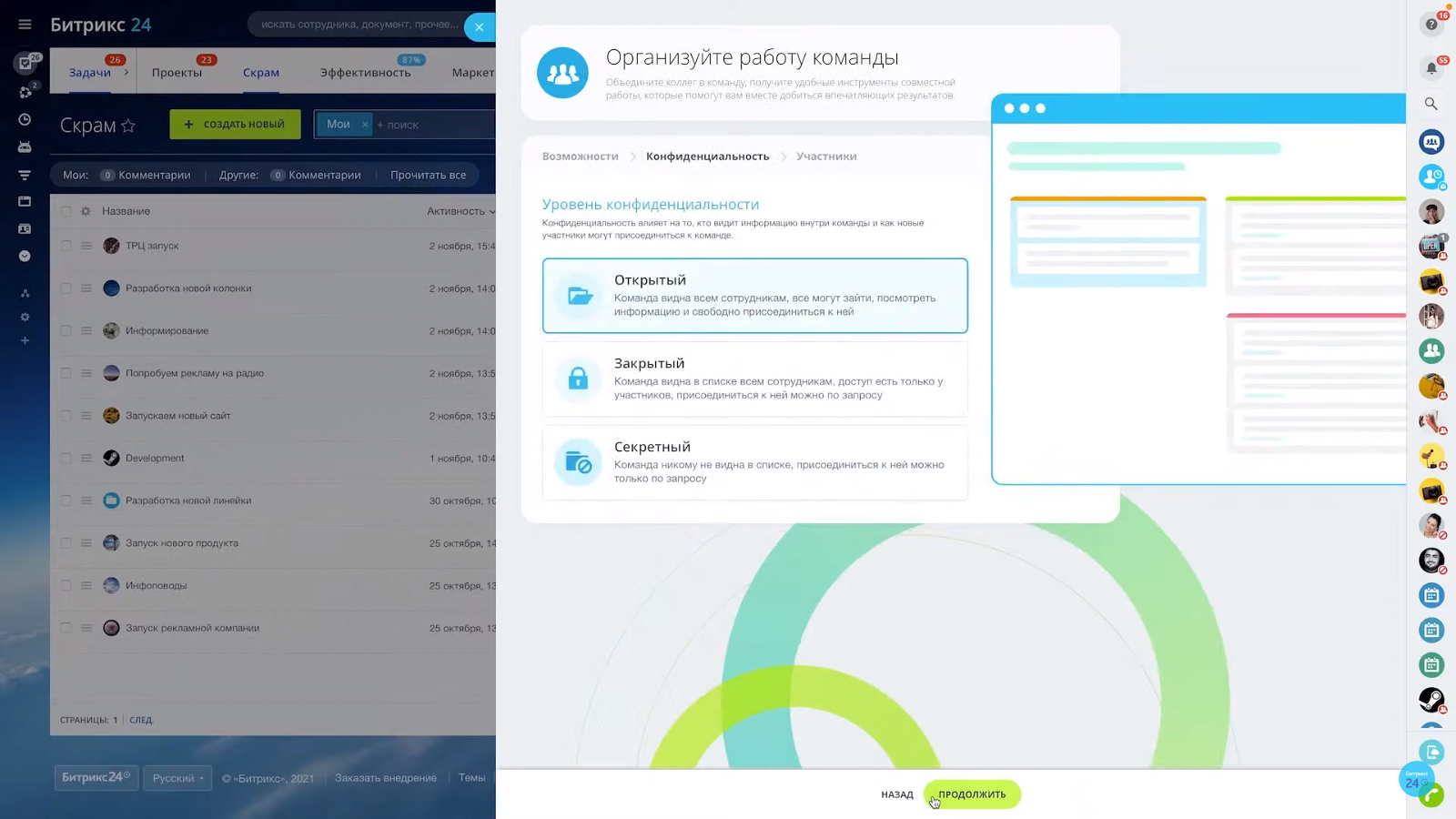Viewport: 1456px width, 819px height.
Task: Switch to the Проекты tab
Action: [x=177, y=73]
